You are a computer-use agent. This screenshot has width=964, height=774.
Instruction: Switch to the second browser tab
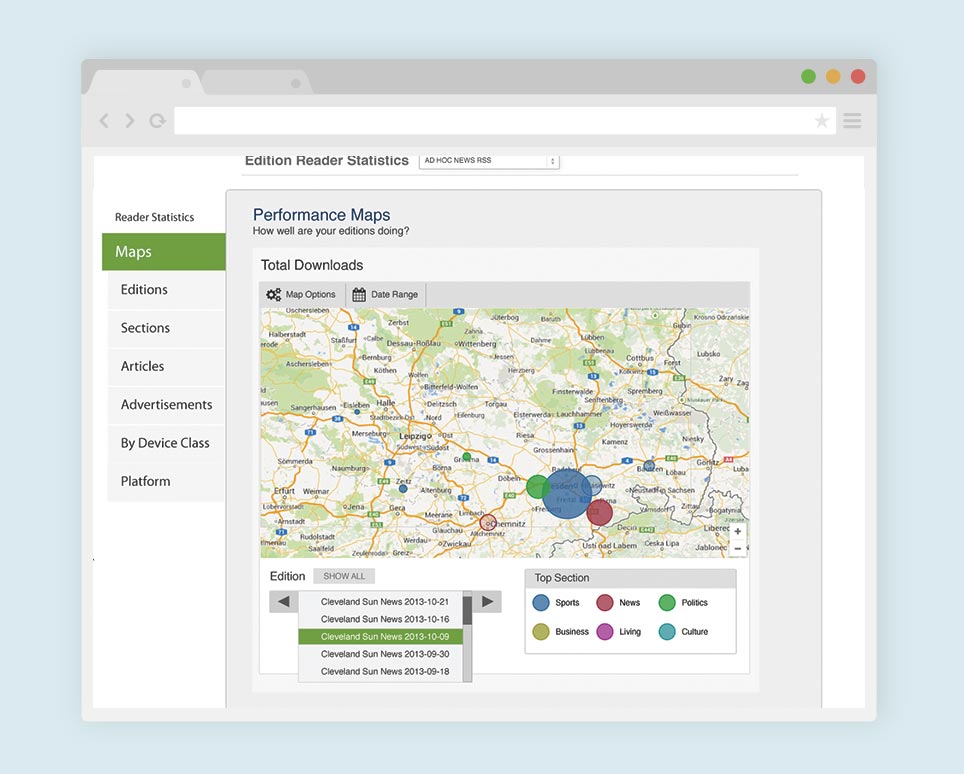point(258,82)
